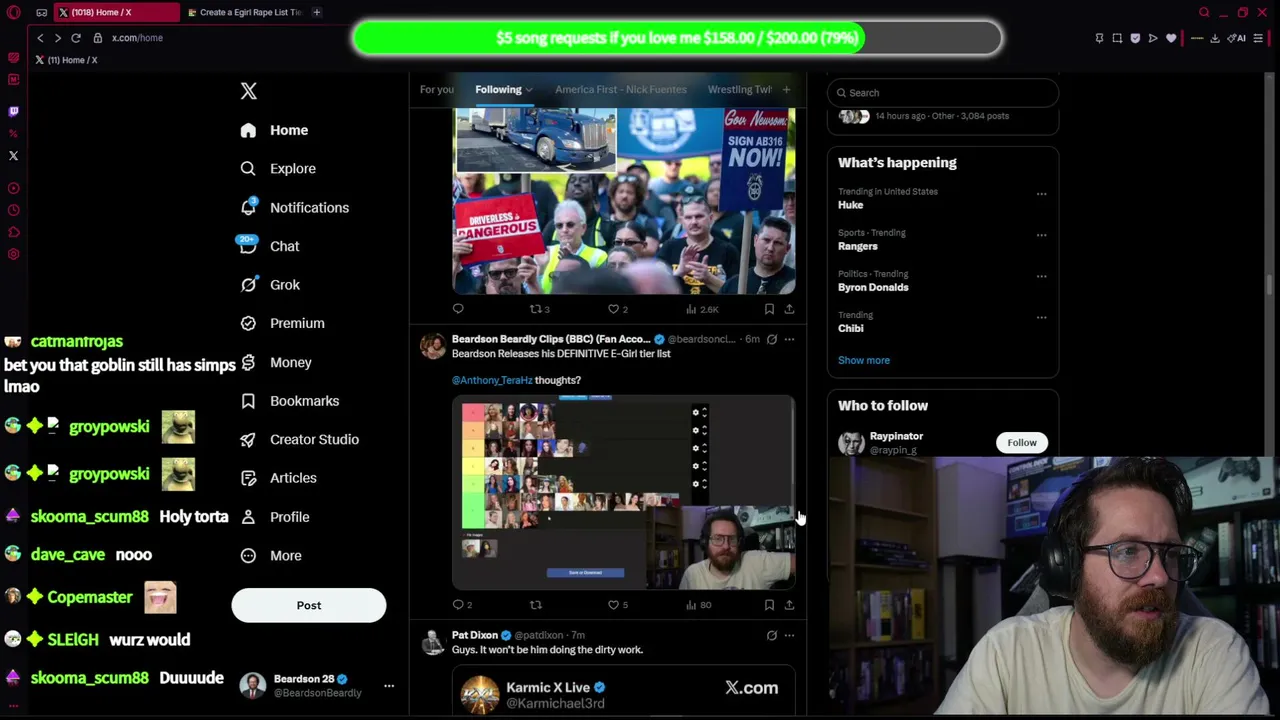
Task: Toggle the browser heart favorite icon
Action: tap(1171, 38)
